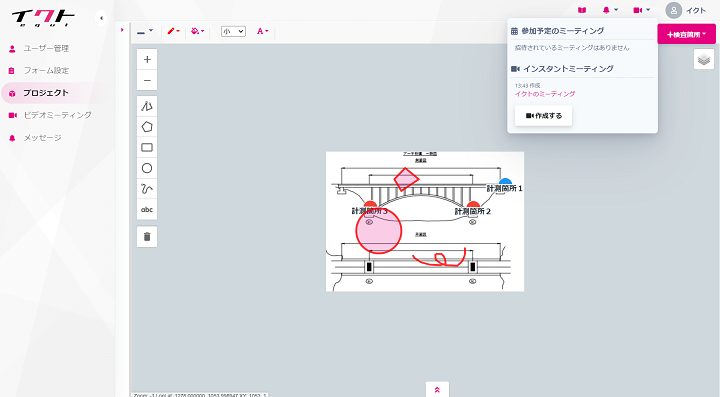Click the 作成する button

click(543, 116)
